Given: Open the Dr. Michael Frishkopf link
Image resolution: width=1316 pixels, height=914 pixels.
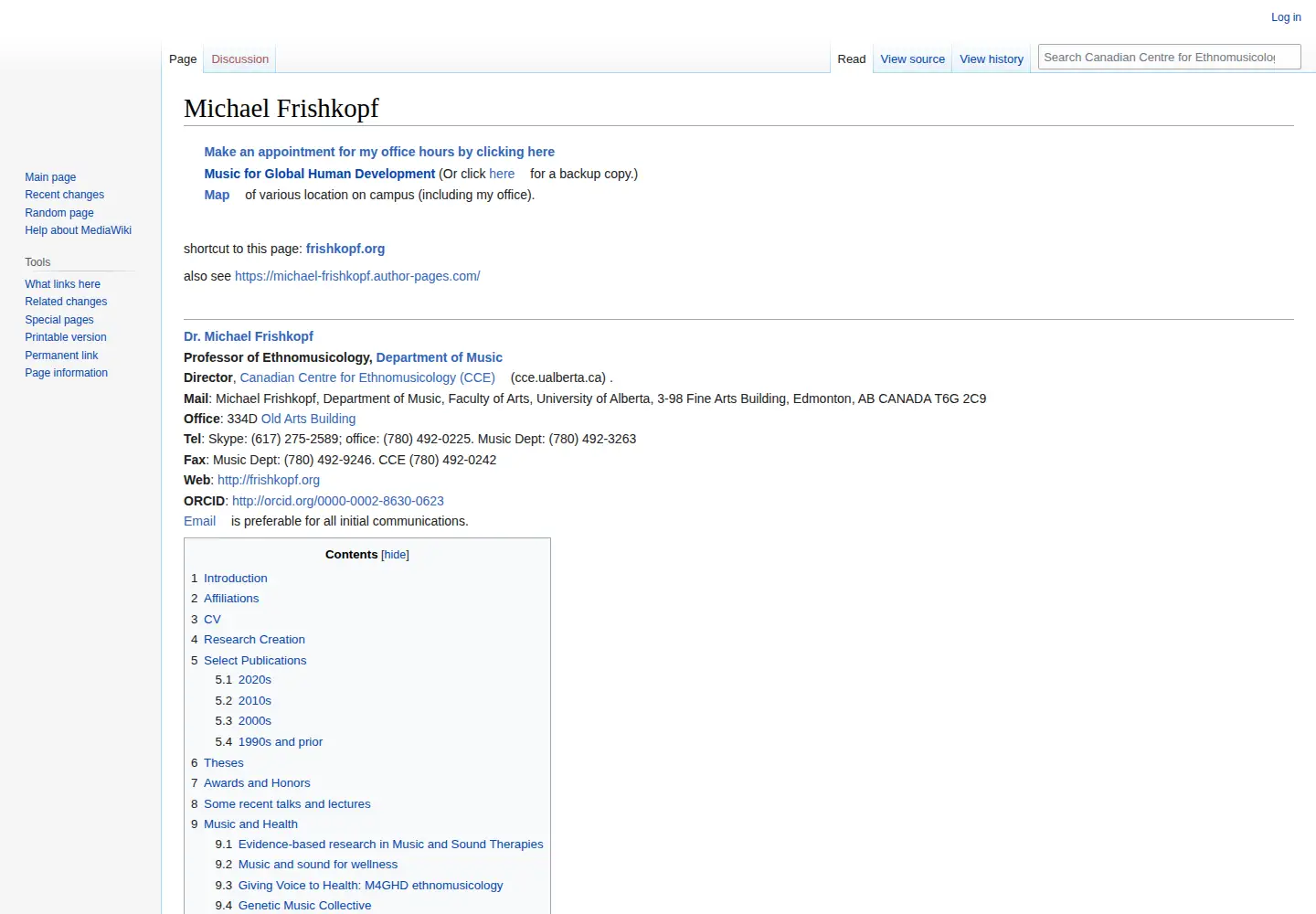Looking at the screenshot, I should [249, 336].
